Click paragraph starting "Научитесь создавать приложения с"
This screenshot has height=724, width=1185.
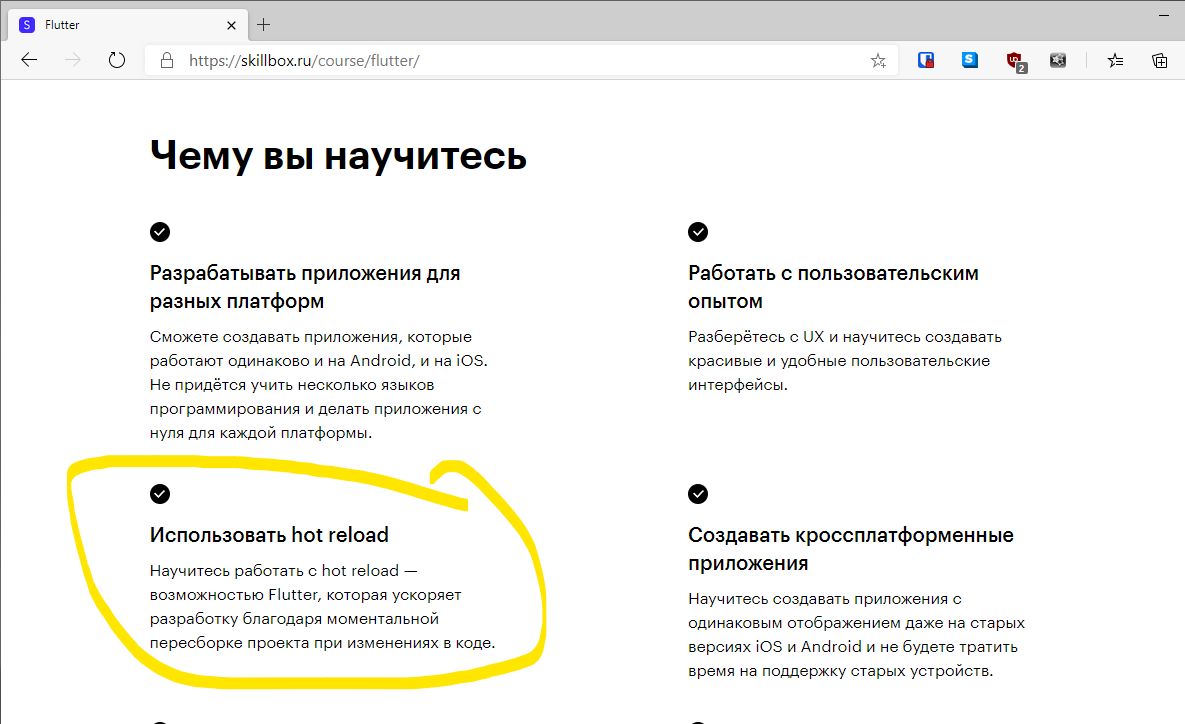[x=856, y=635]
